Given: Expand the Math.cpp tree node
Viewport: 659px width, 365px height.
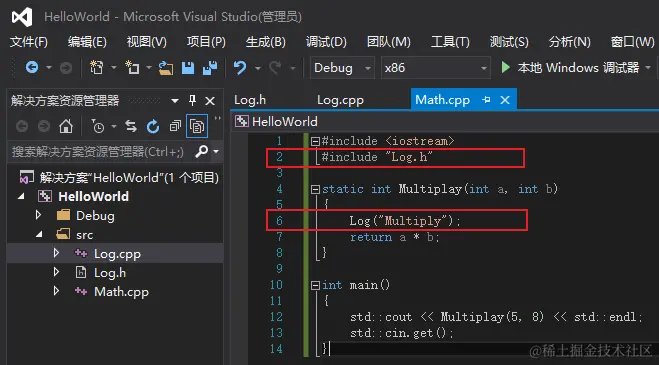Looking at the screenshot, I should pos(56,291).
